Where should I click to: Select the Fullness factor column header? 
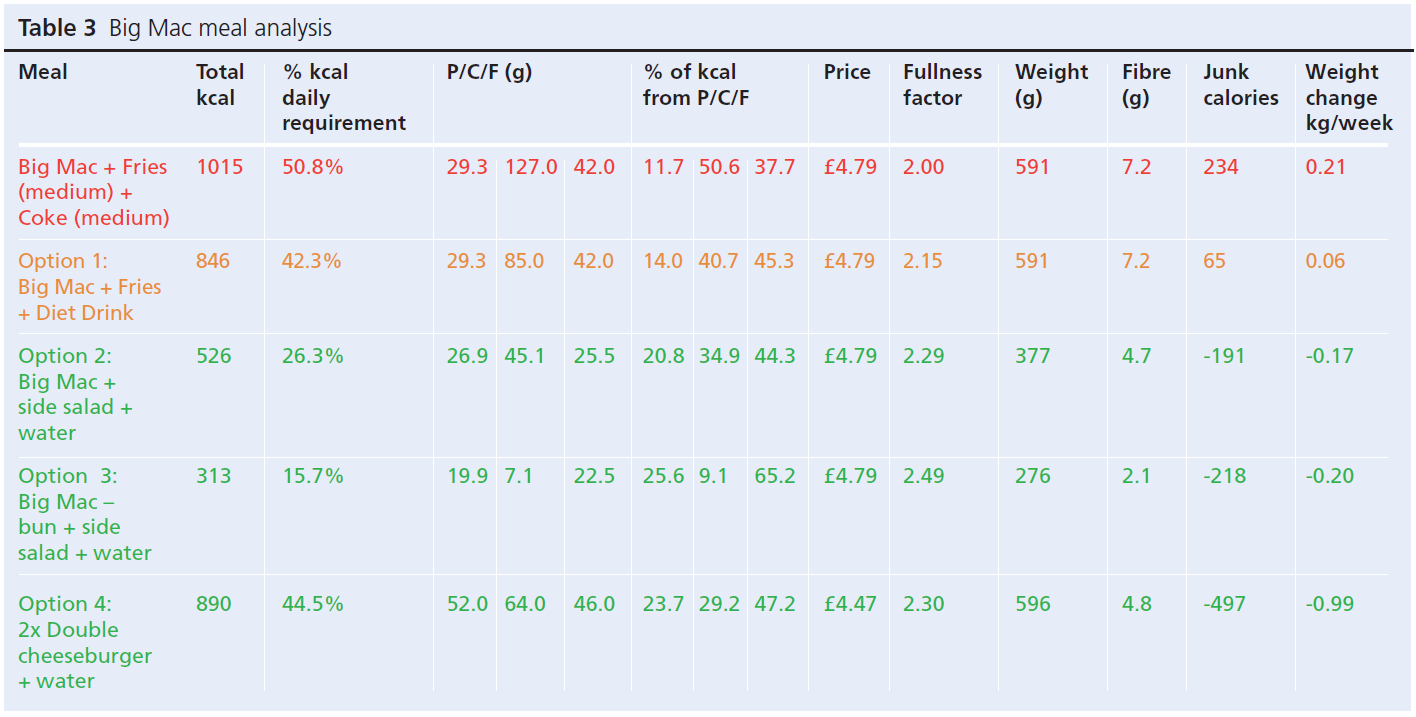click(942, 85)
